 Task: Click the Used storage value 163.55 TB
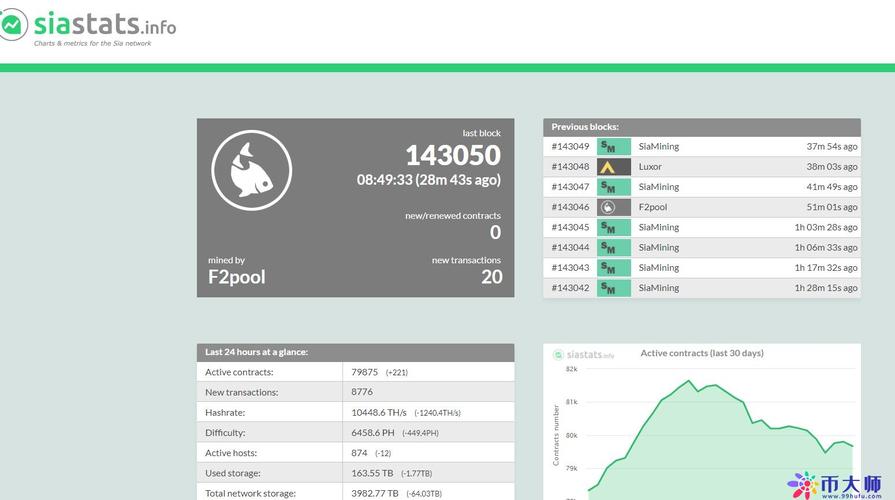click(x=372, y=473)
